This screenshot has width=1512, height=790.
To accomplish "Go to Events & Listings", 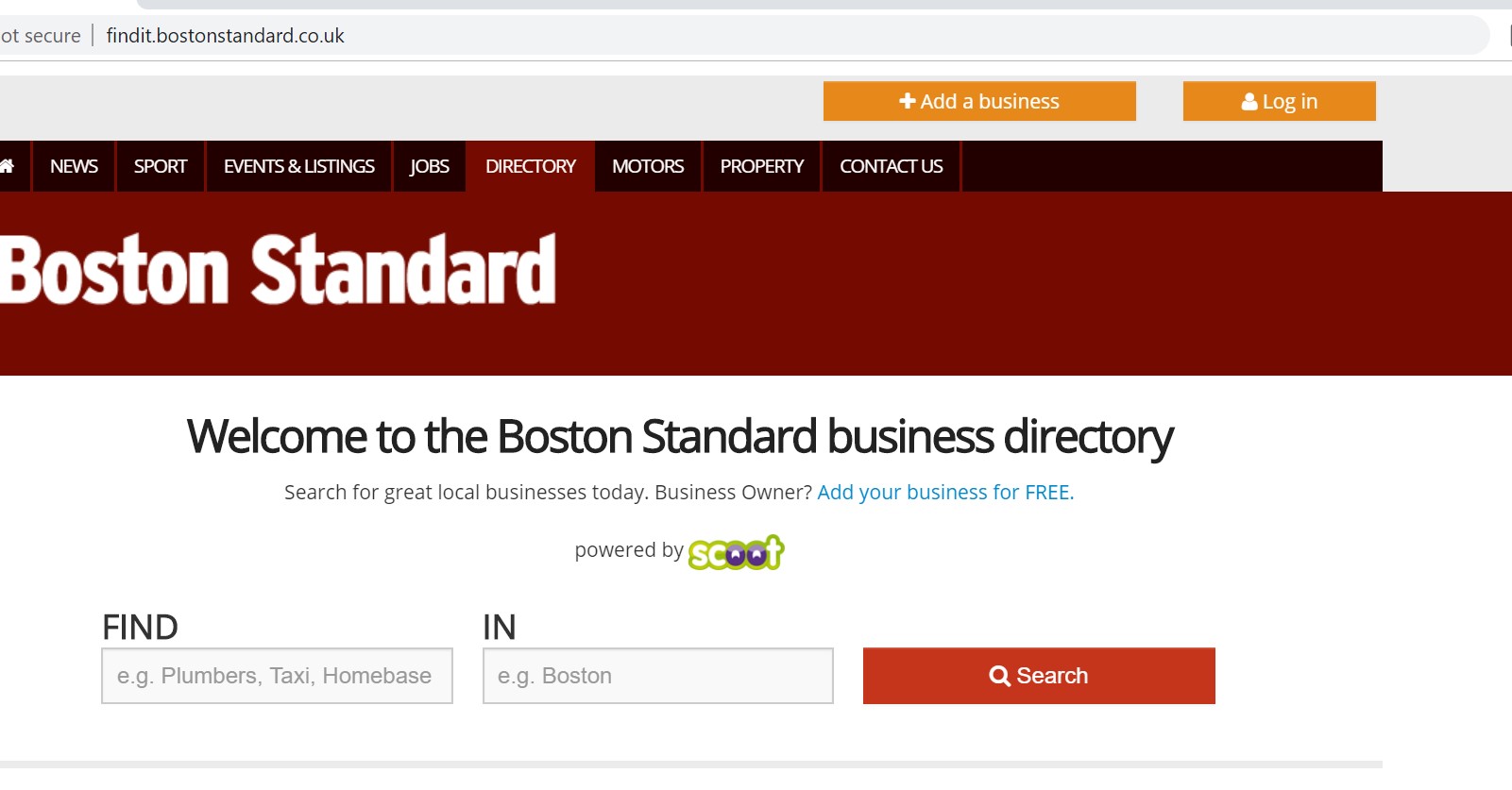I will point(299,166).
